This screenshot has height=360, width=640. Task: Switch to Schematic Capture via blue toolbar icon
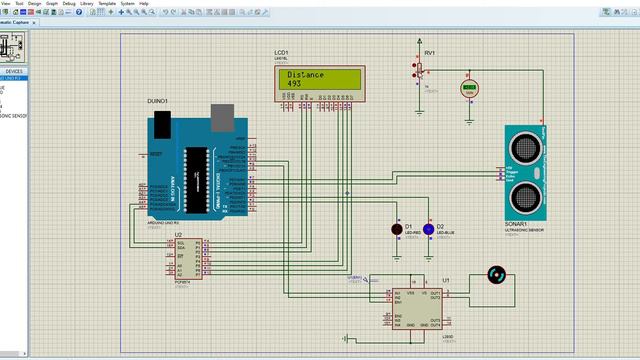23,12
